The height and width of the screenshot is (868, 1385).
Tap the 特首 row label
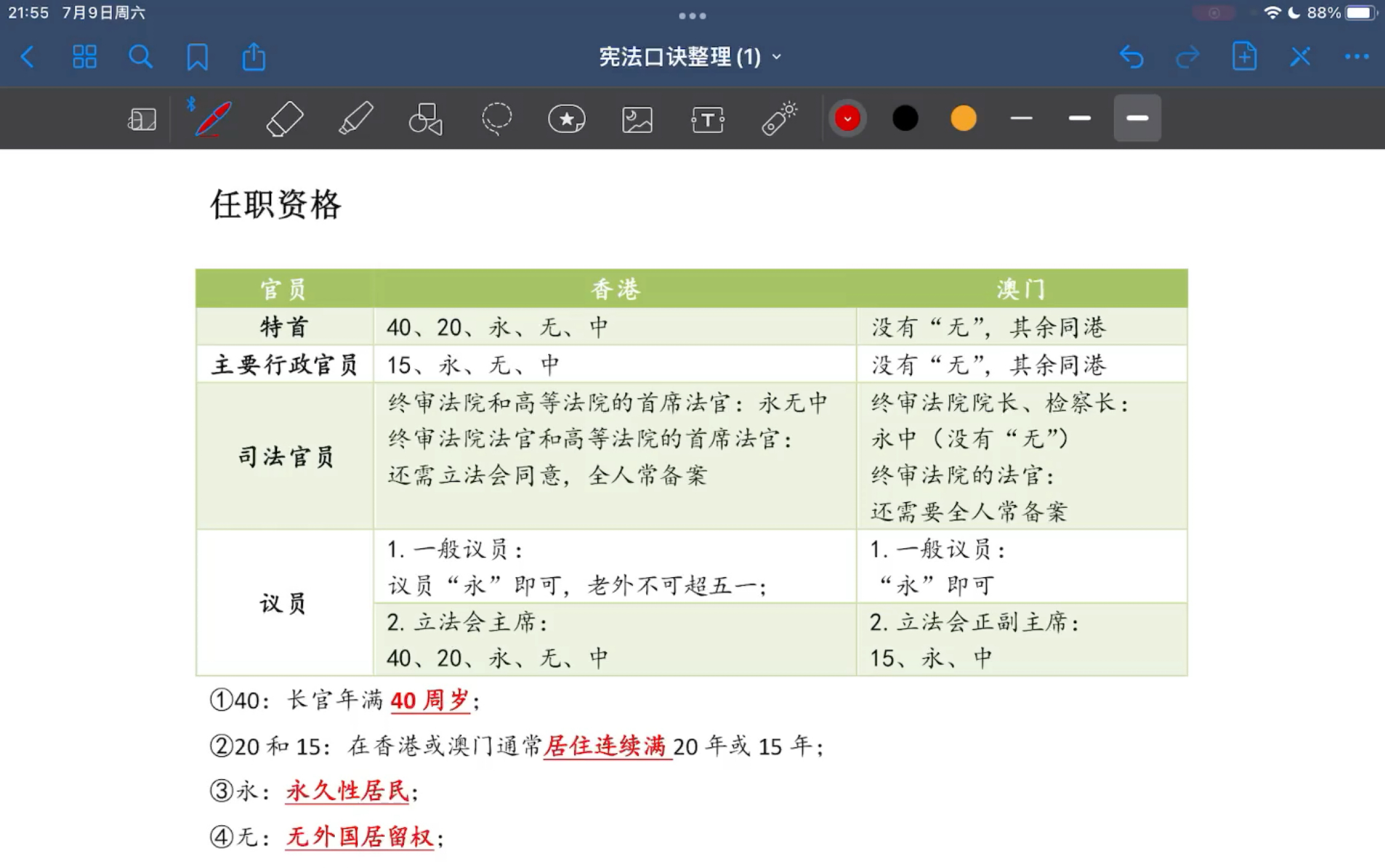(x=284, y=327)
